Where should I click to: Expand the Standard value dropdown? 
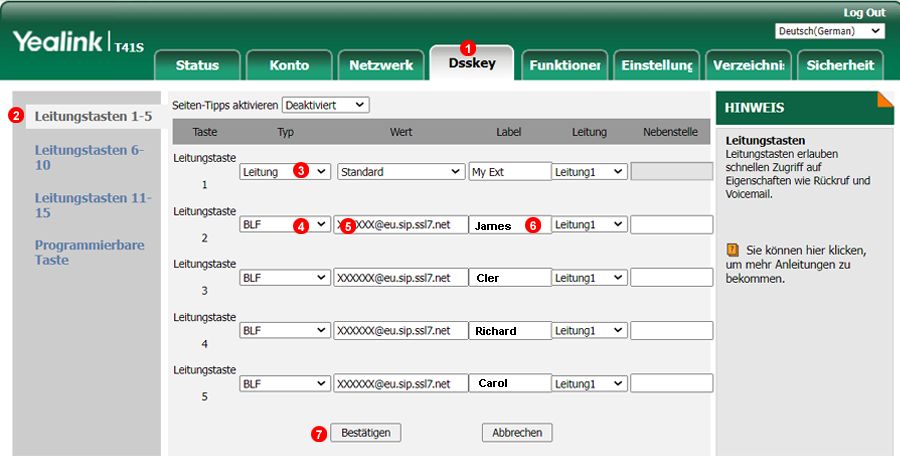pos(399,172)
